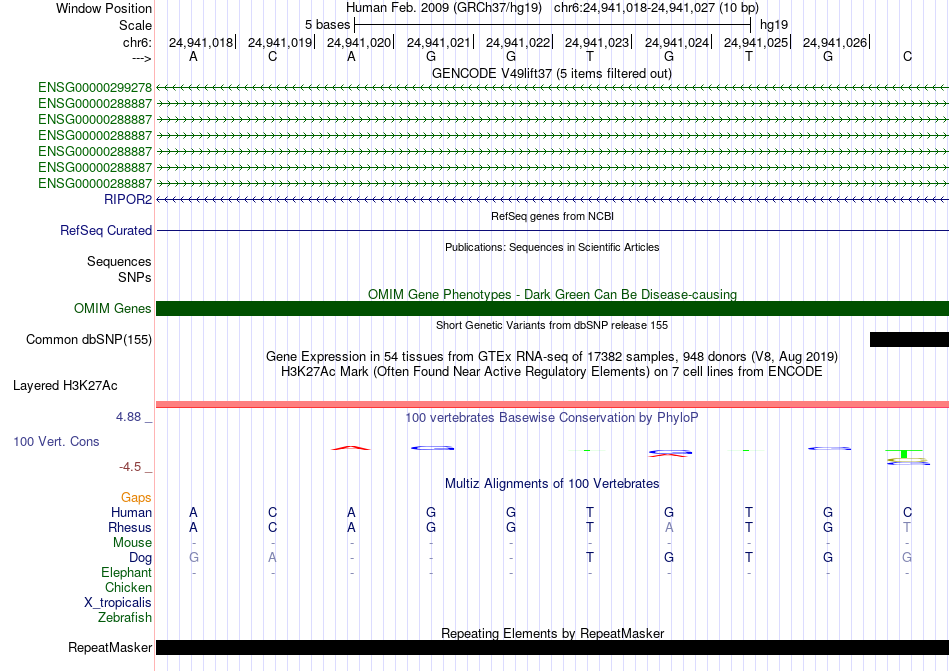
Task: Click the black RepeatMasker element bar
Action: click(552, 647)
